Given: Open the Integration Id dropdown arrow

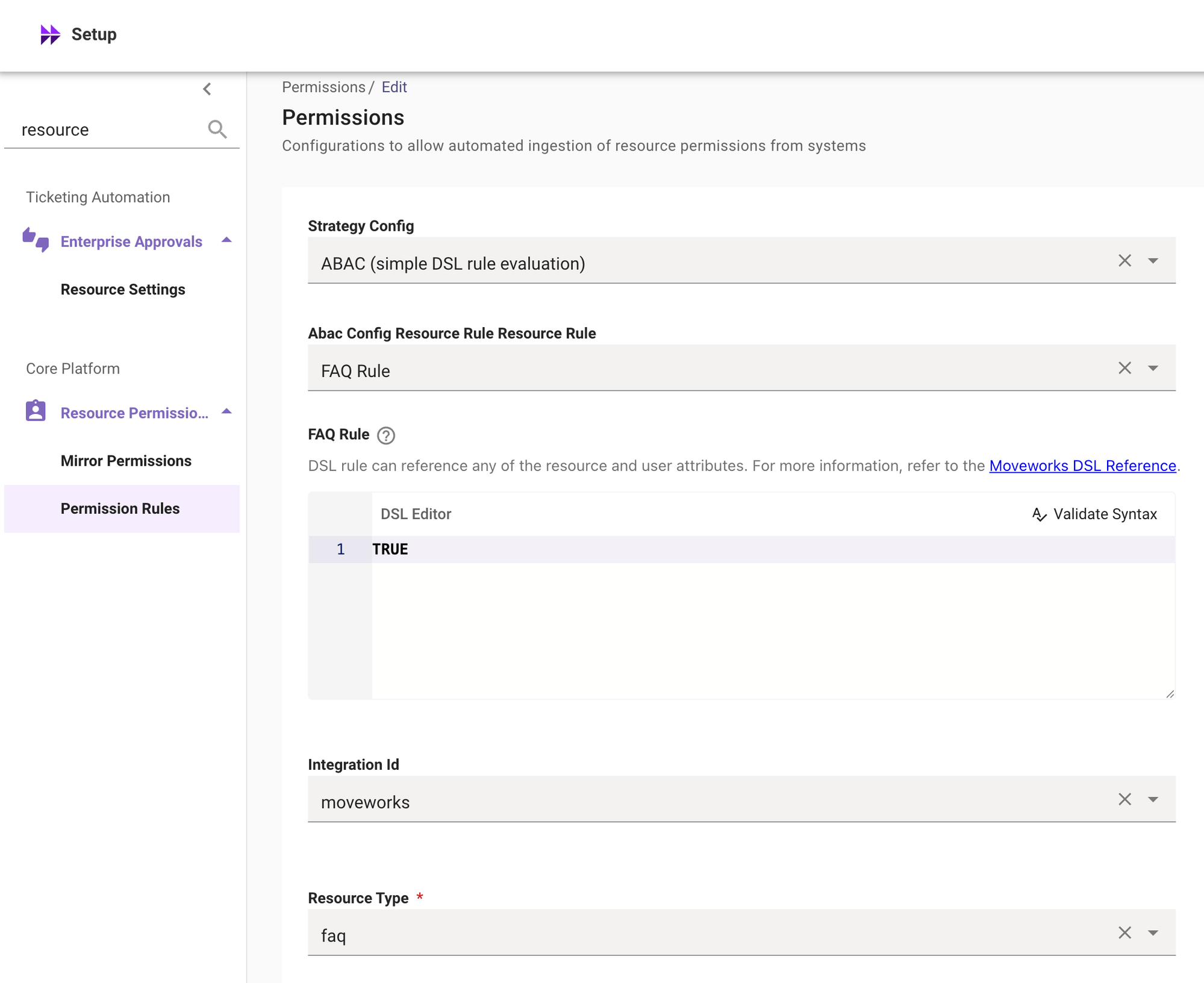Looking at the screenshot, I should (1153, 799).
